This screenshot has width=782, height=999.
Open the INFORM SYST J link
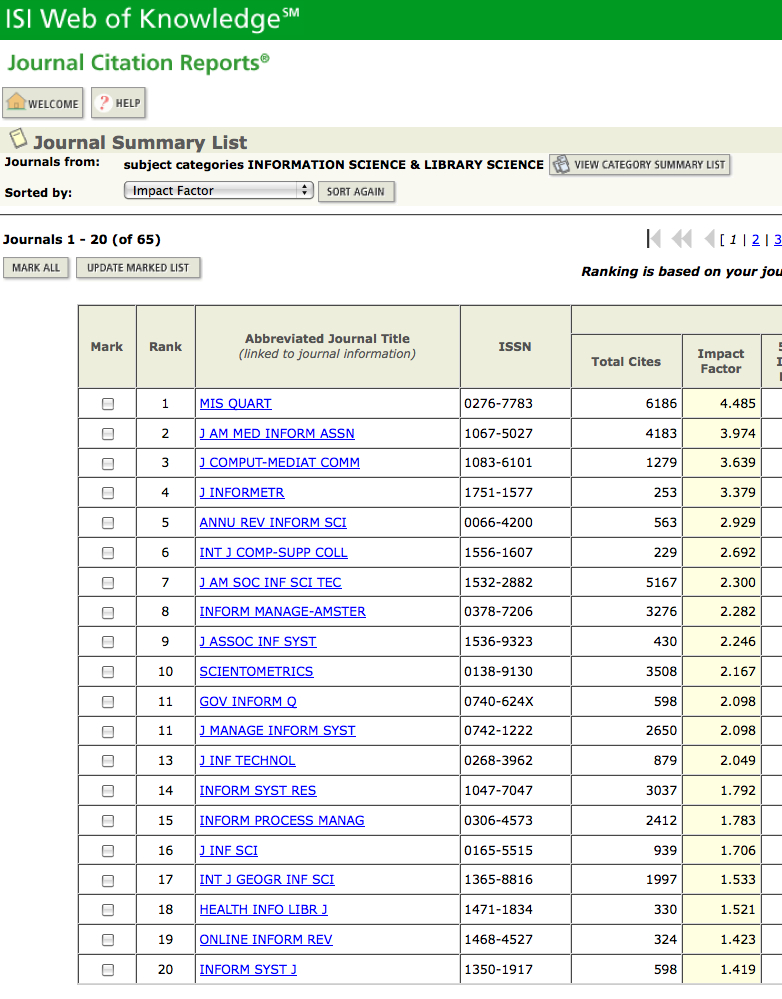click(248, 970)
